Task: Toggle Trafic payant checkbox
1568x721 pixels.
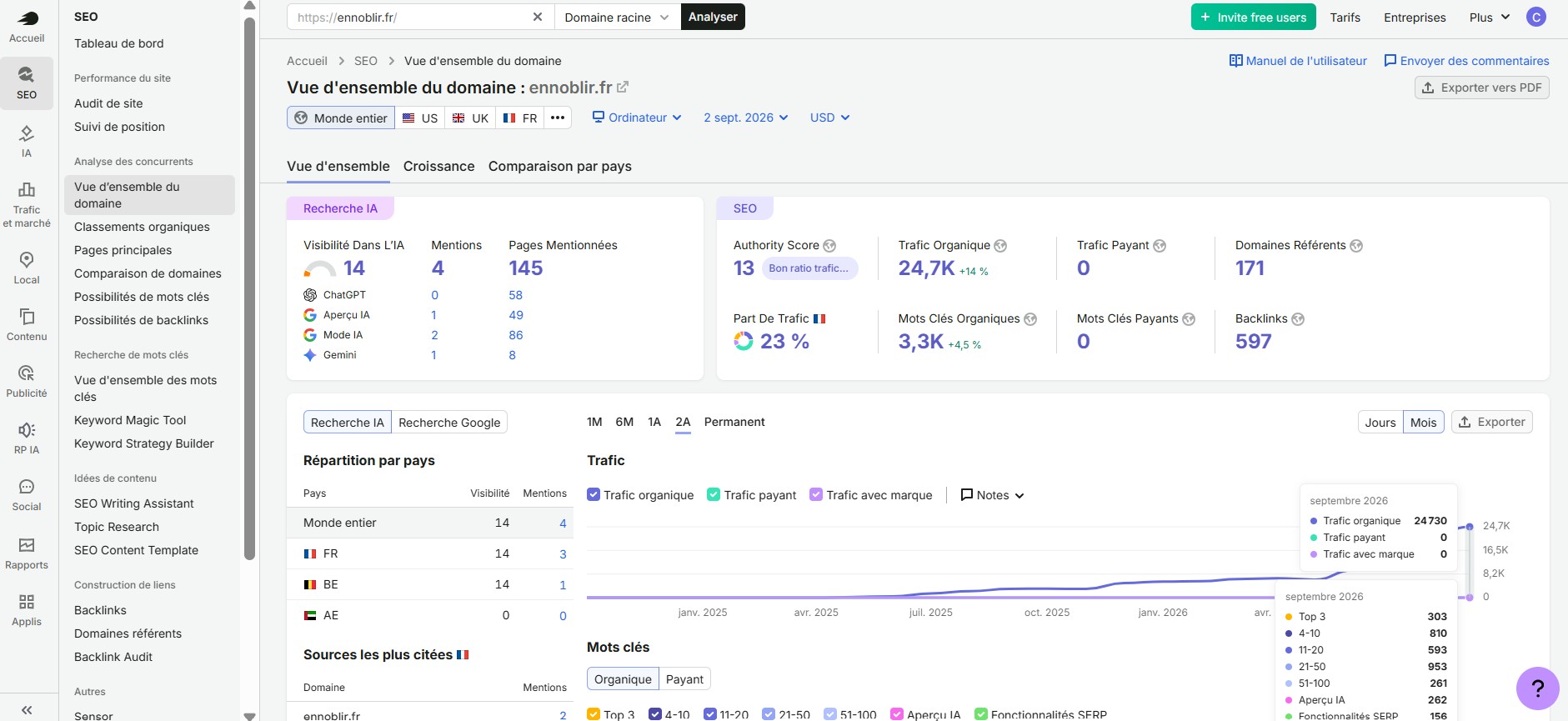Action: point(714,494)
